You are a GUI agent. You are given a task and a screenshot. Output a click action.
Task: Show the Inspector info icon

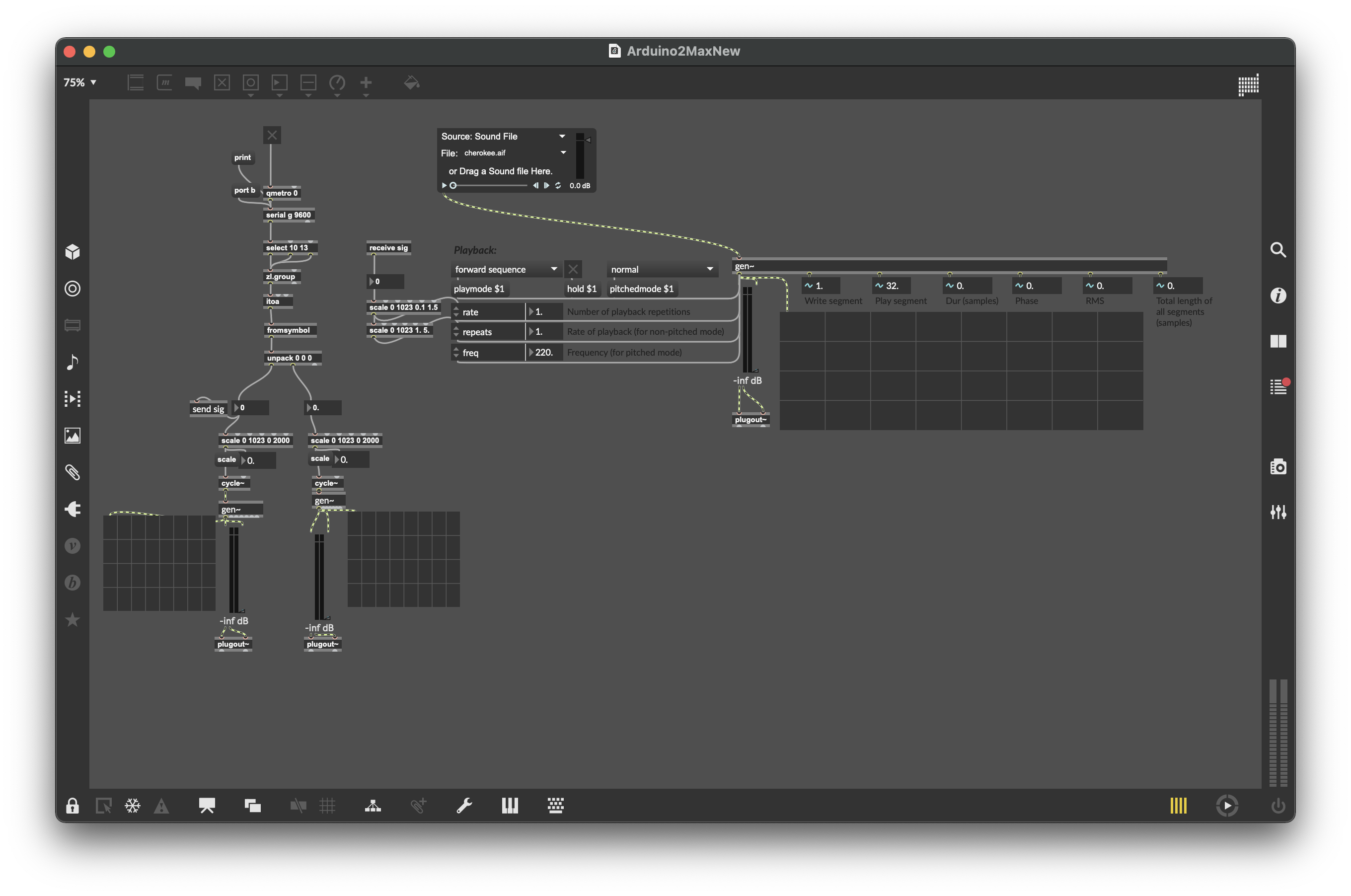(x=1278, y=296)
